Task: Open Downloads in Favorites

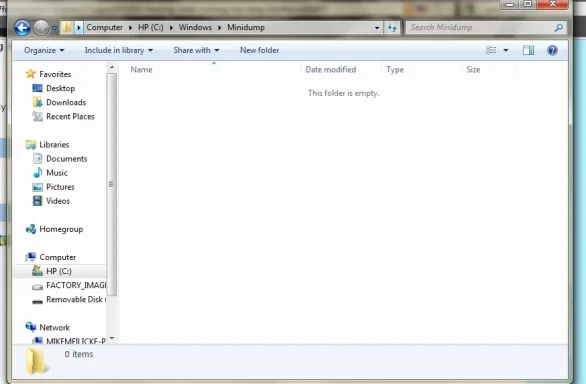Action: pyautogui.click(x=66, y=102)
